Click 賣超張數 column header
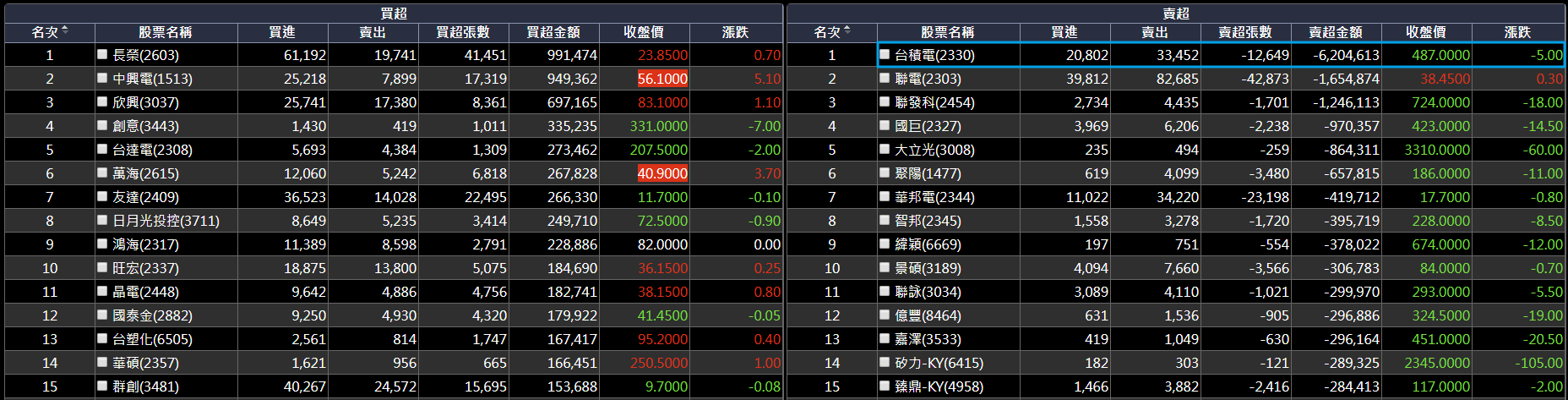The height and width of the screenshot is (400, 1568). [1245, 32]
